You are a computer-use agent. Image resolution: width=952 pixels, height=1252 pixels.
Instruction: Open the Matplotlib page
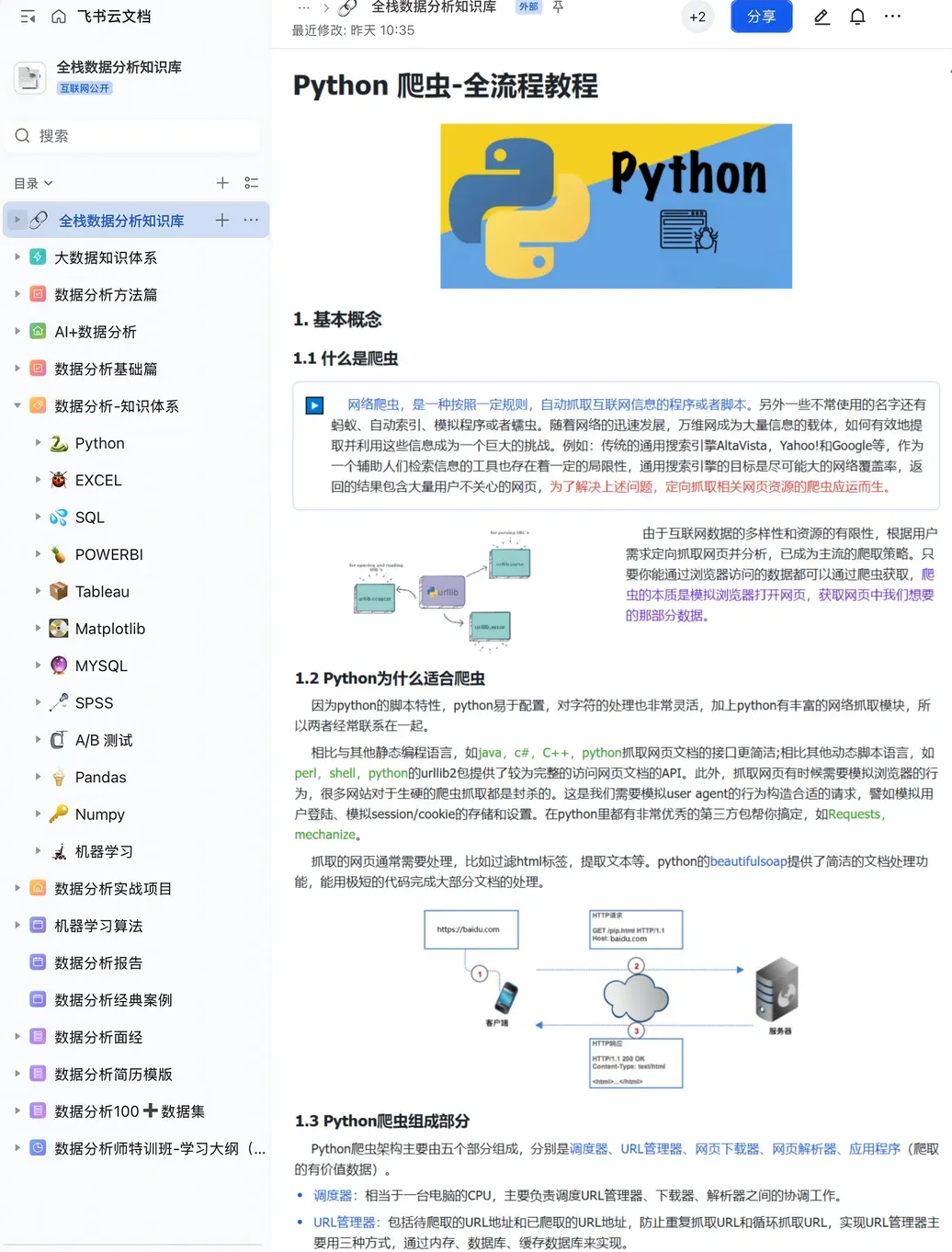(x=110, y=629)
